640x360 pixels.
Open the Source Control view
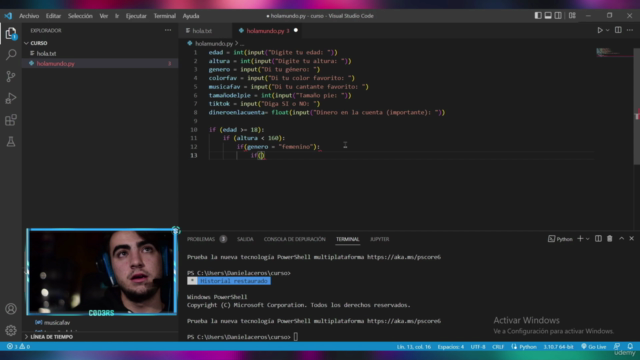(x=11, y=76)
